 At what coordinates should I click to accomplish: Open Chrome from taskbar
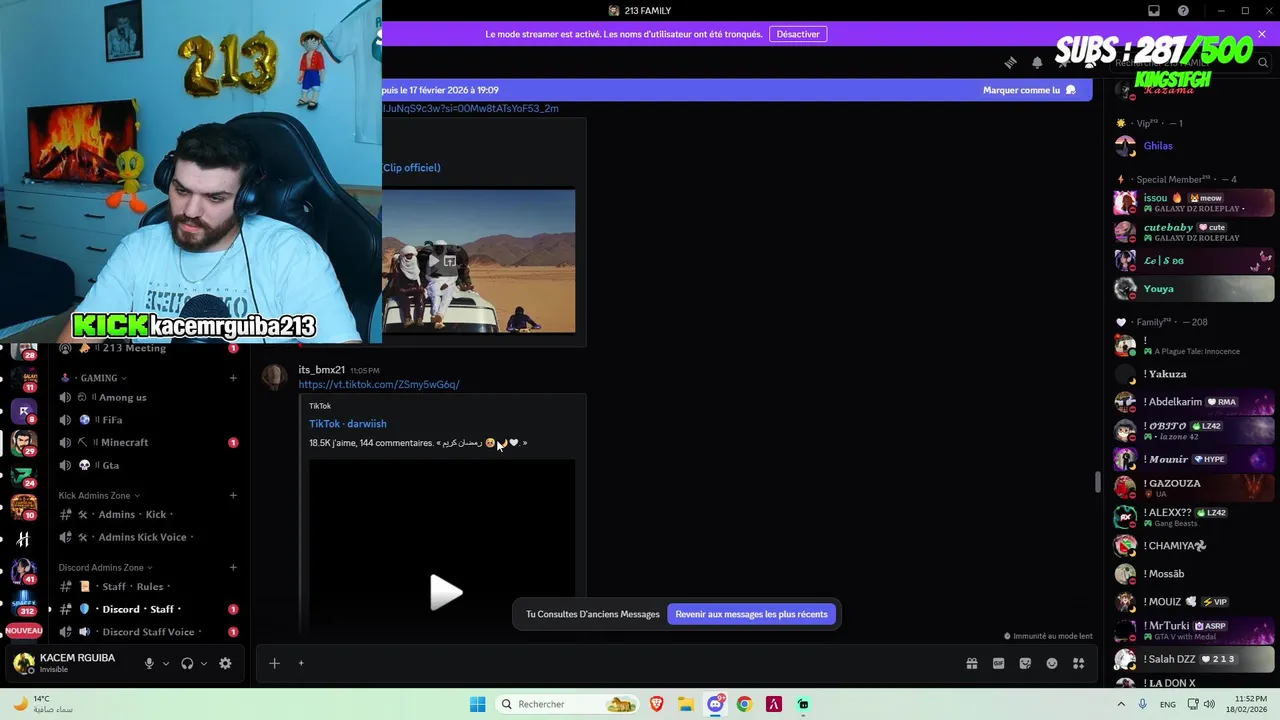(x=744, y=704)
